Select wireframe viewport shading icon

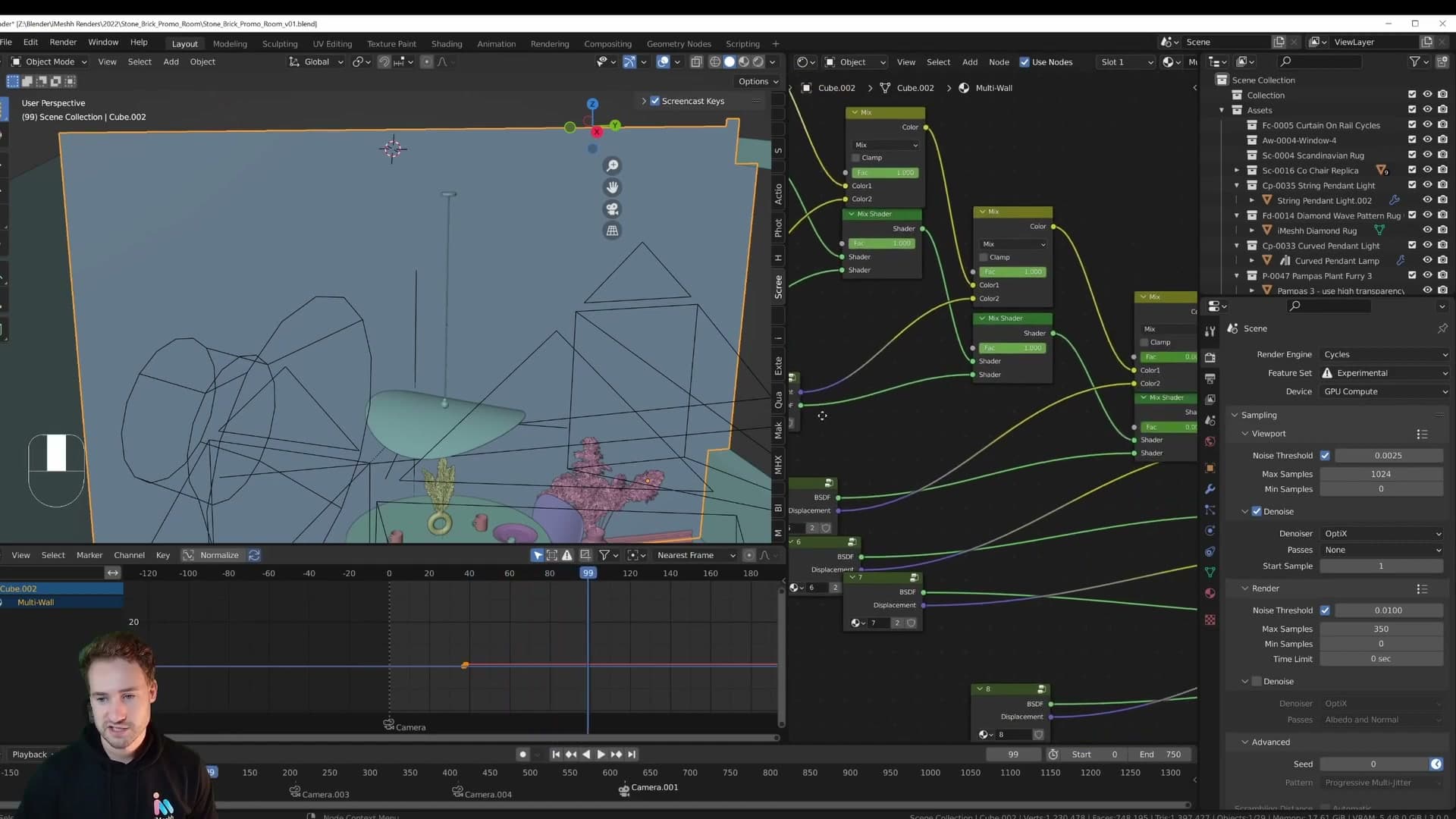pyautogui.click(x=714, y=62)
